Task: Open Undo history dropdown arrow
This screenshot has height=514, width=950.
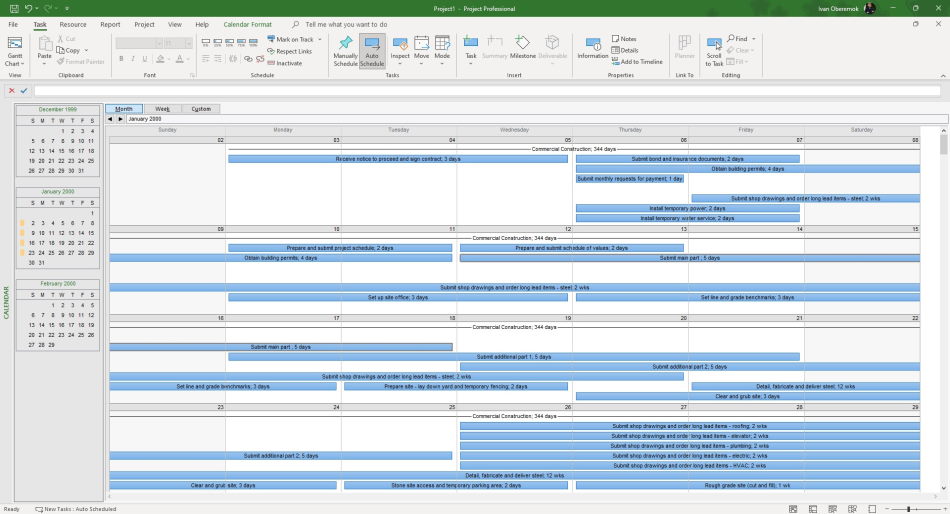Action: click(x=36, y=8)
